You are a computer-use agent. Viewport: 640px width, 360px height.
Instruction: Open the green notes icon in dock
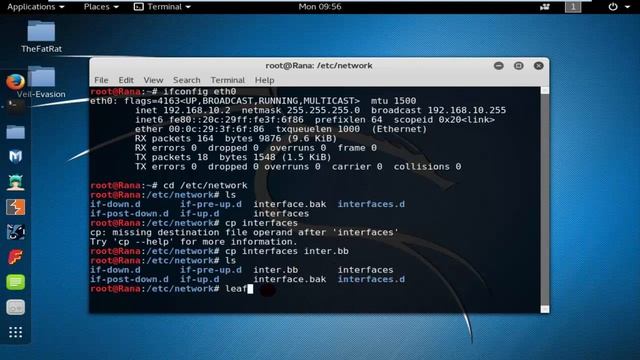pos(16,282)
